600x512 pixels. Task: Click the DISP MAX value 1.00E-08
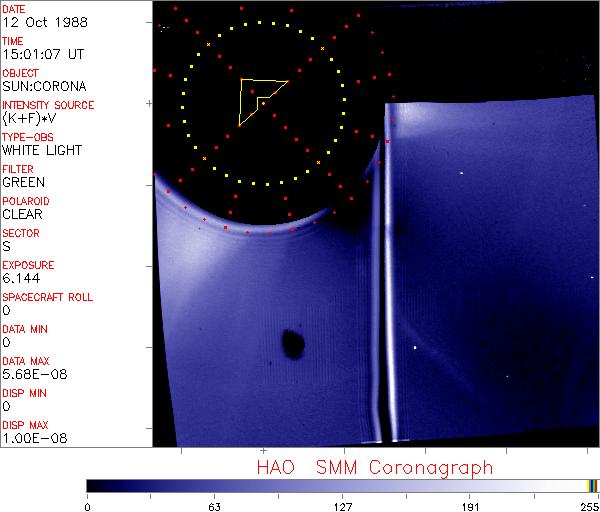coord(31,438)
